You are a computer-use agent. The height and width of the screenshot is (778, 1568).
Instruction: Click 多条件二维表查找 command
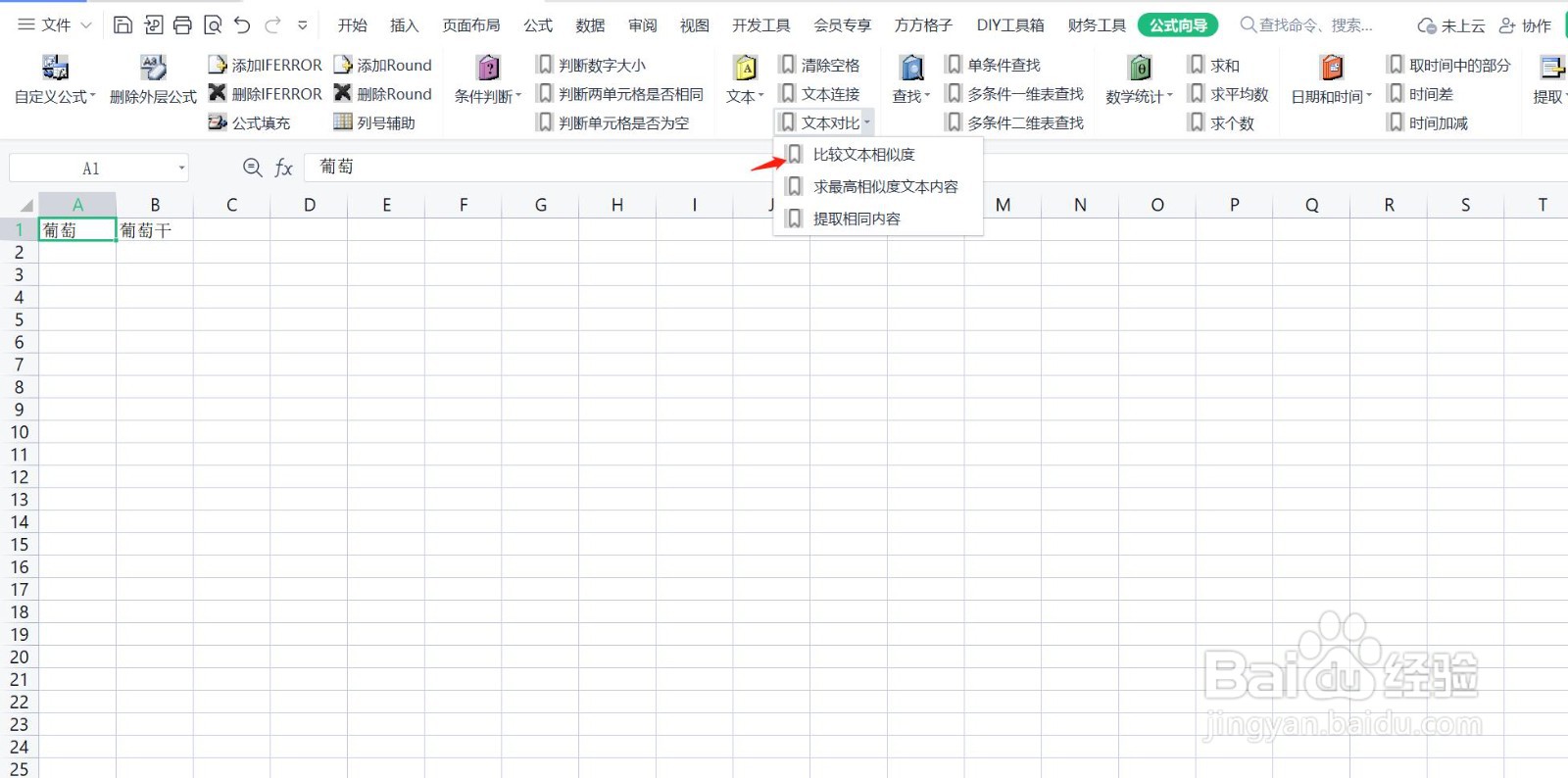click(x=1014, y=122)
